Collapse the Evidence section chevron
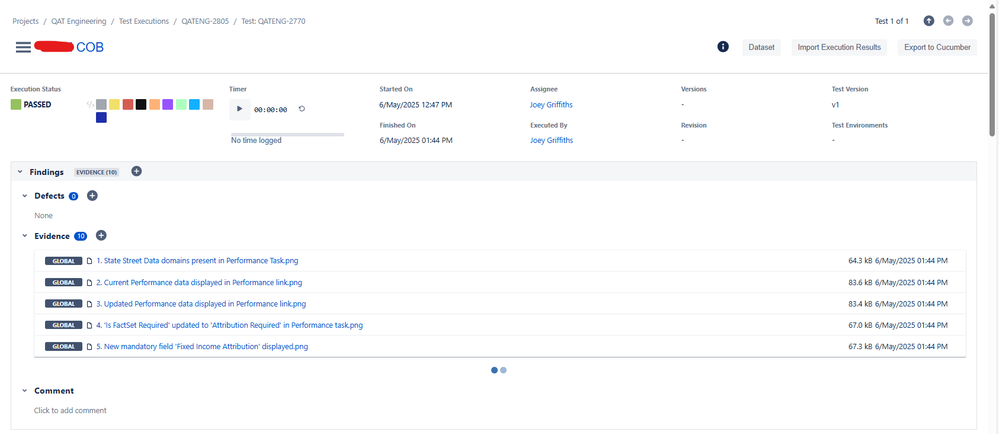The image size is (999, 434). click(25, 236)
